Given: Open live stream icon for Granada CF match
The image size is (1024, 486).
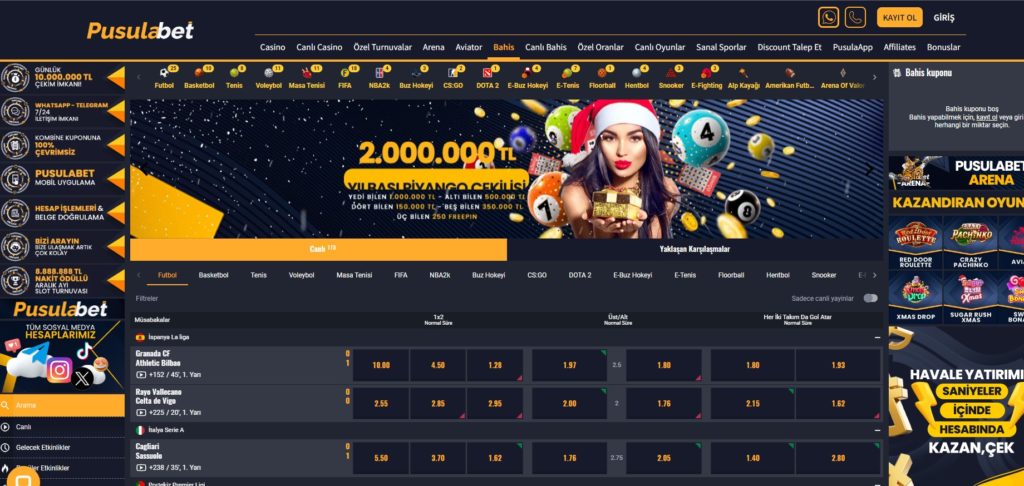Looking at the screenshot, I should click(x=140, y=375).
